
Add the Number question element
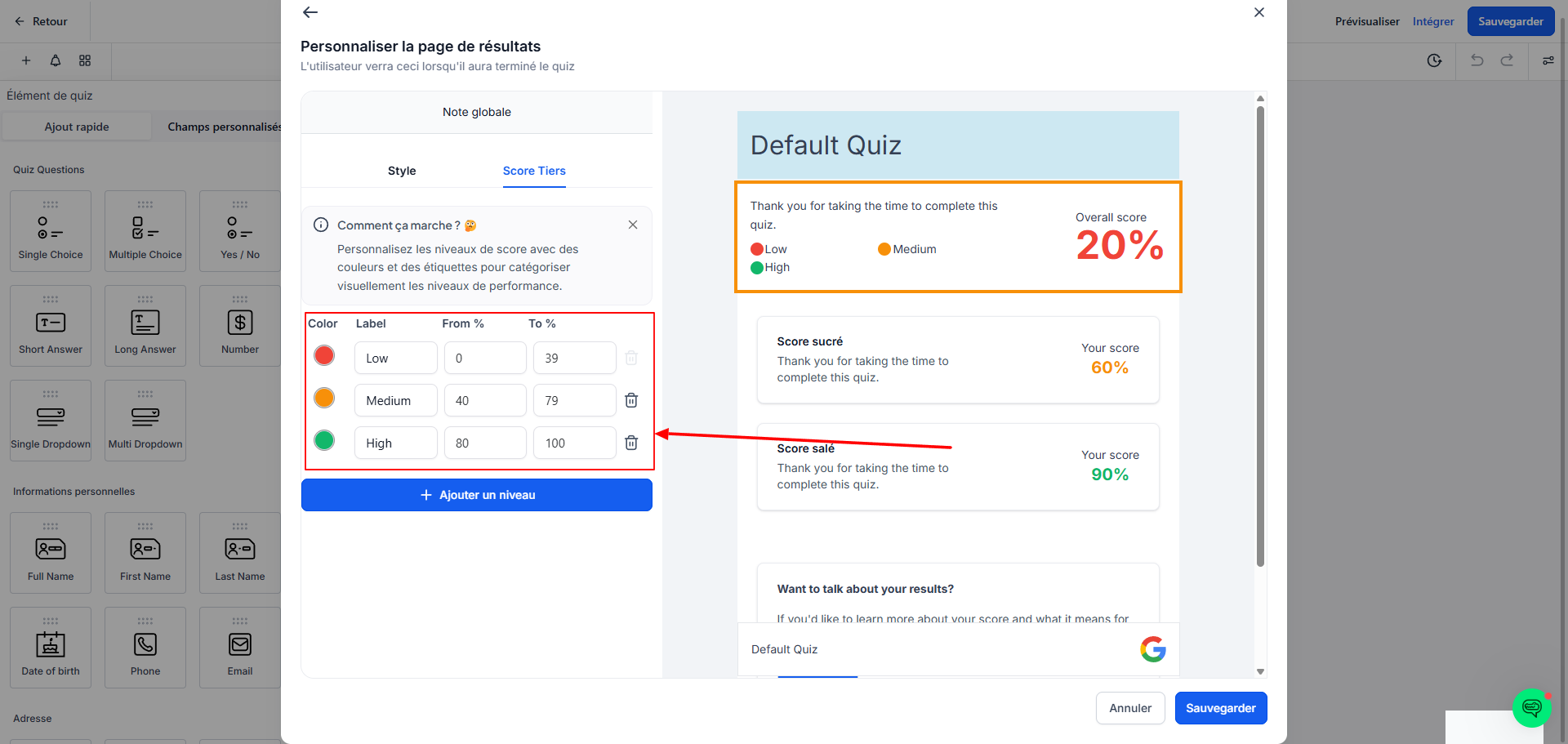[x=240, y=326]
